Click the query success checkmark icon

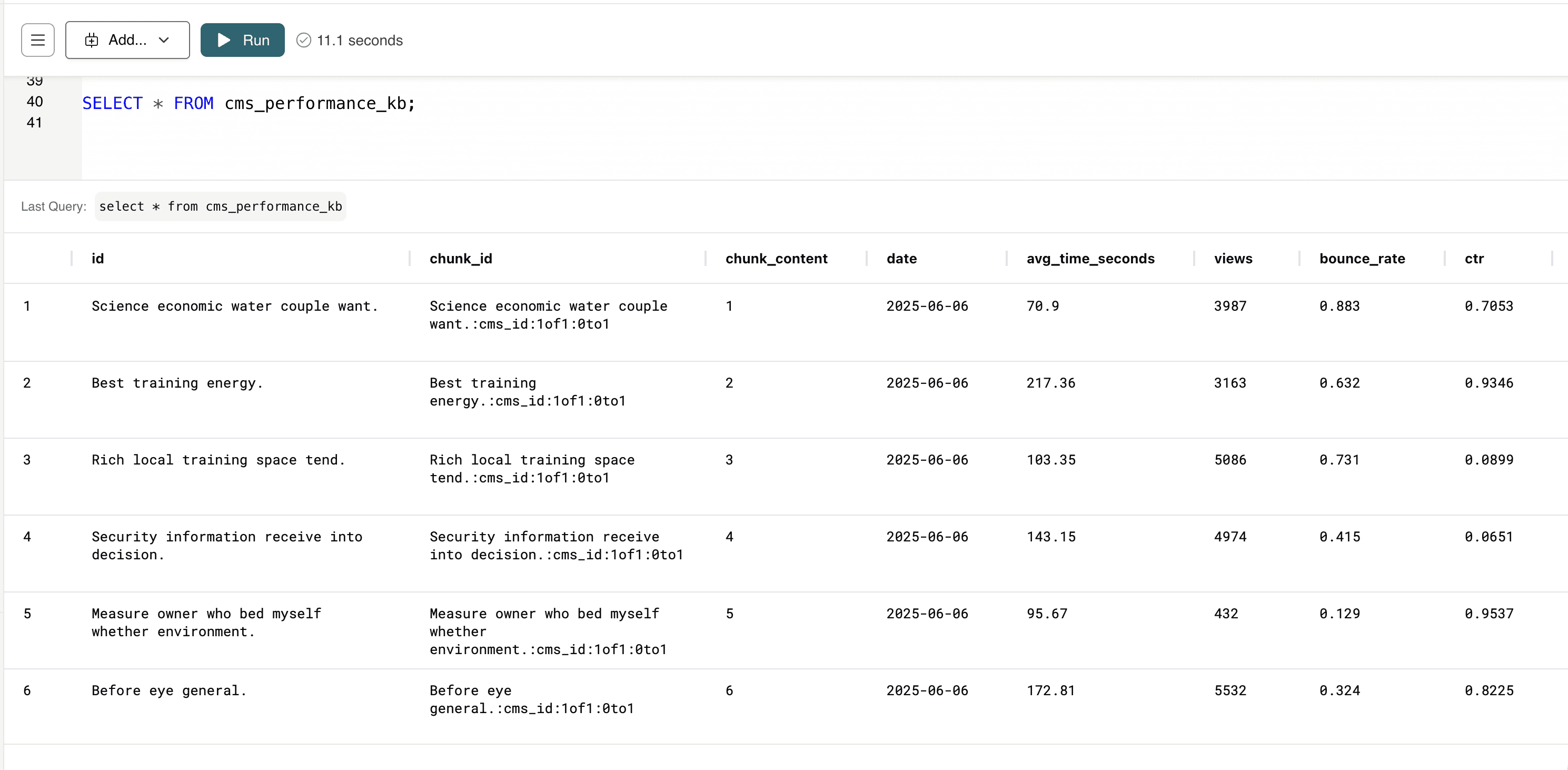[x=303, y=40]
